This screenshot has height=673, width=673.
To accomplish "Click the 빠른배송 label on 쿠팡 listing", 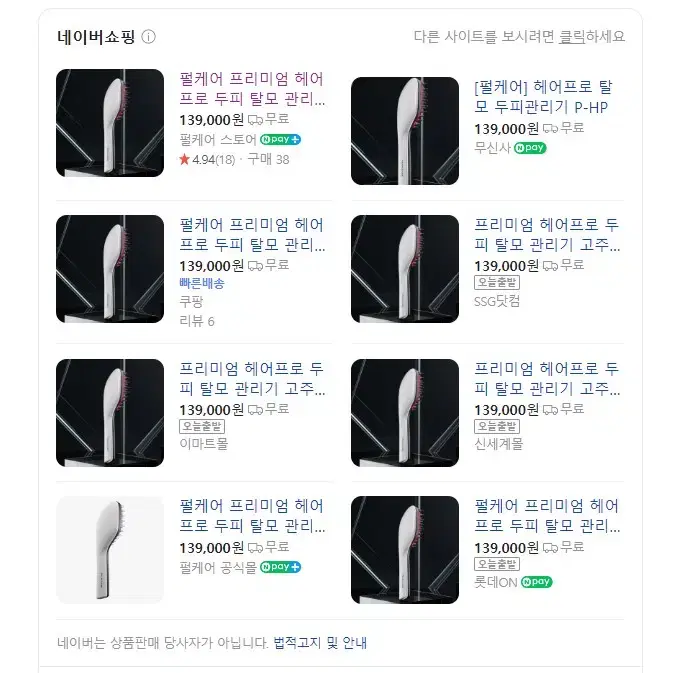I will click(x=202, y=283).
